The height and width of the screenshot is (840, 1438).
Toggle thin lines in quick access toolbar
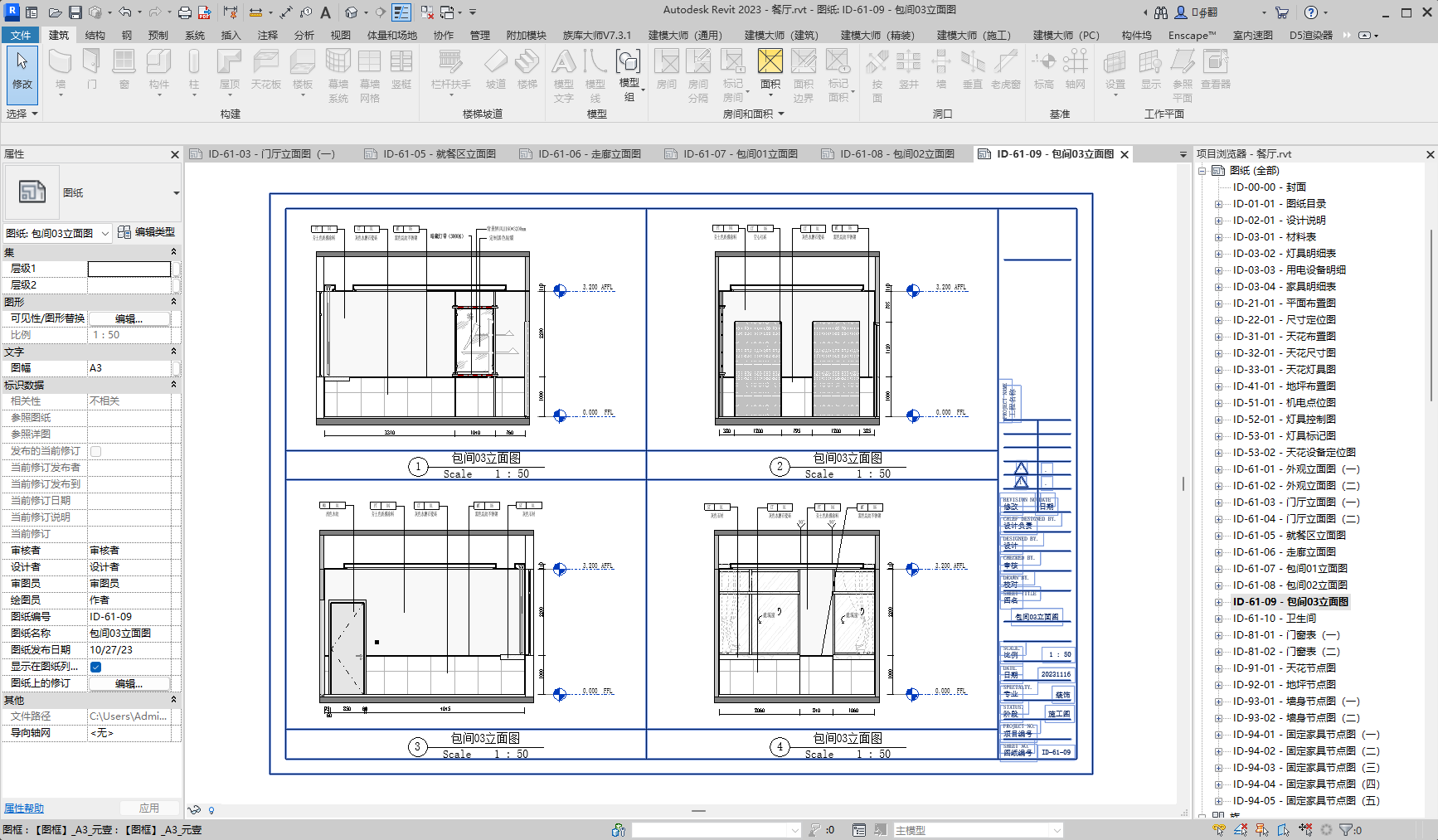click(401, 12)
